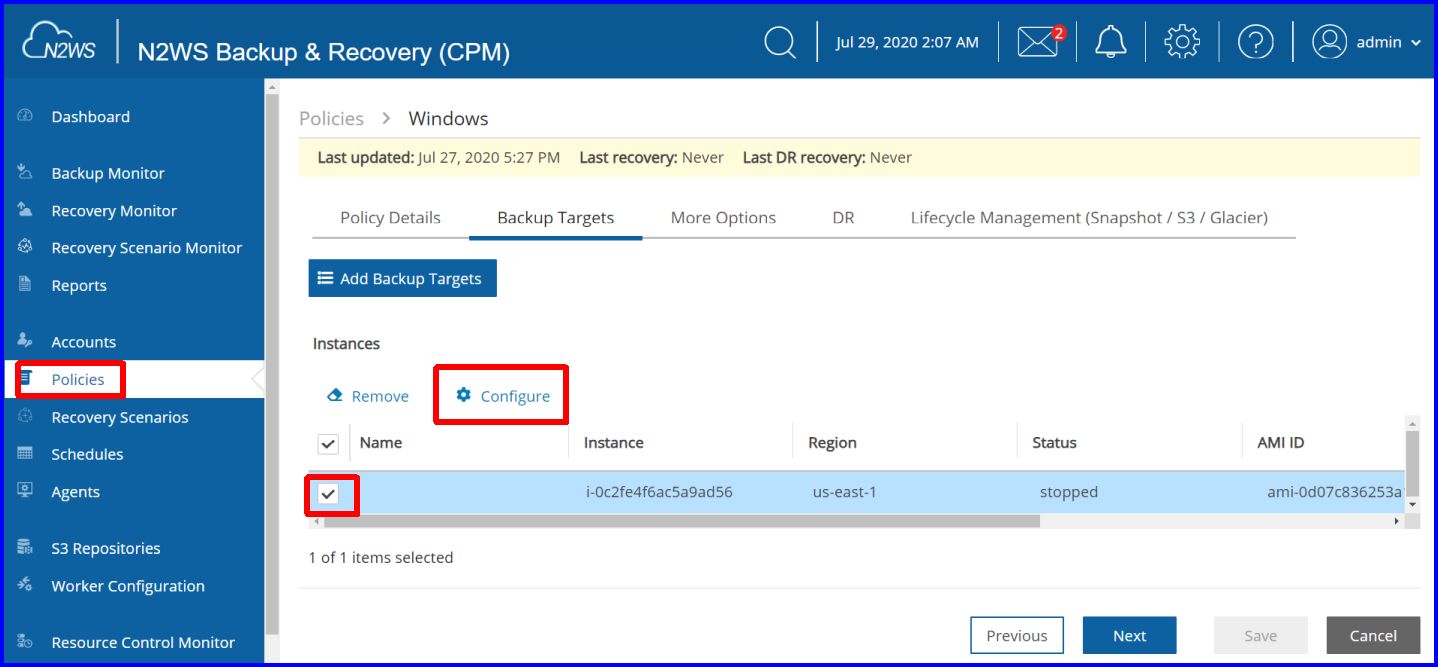This screenshot has height=667, width=1438.
Task: Click the Next button
Action: [x=1129, y=635]
